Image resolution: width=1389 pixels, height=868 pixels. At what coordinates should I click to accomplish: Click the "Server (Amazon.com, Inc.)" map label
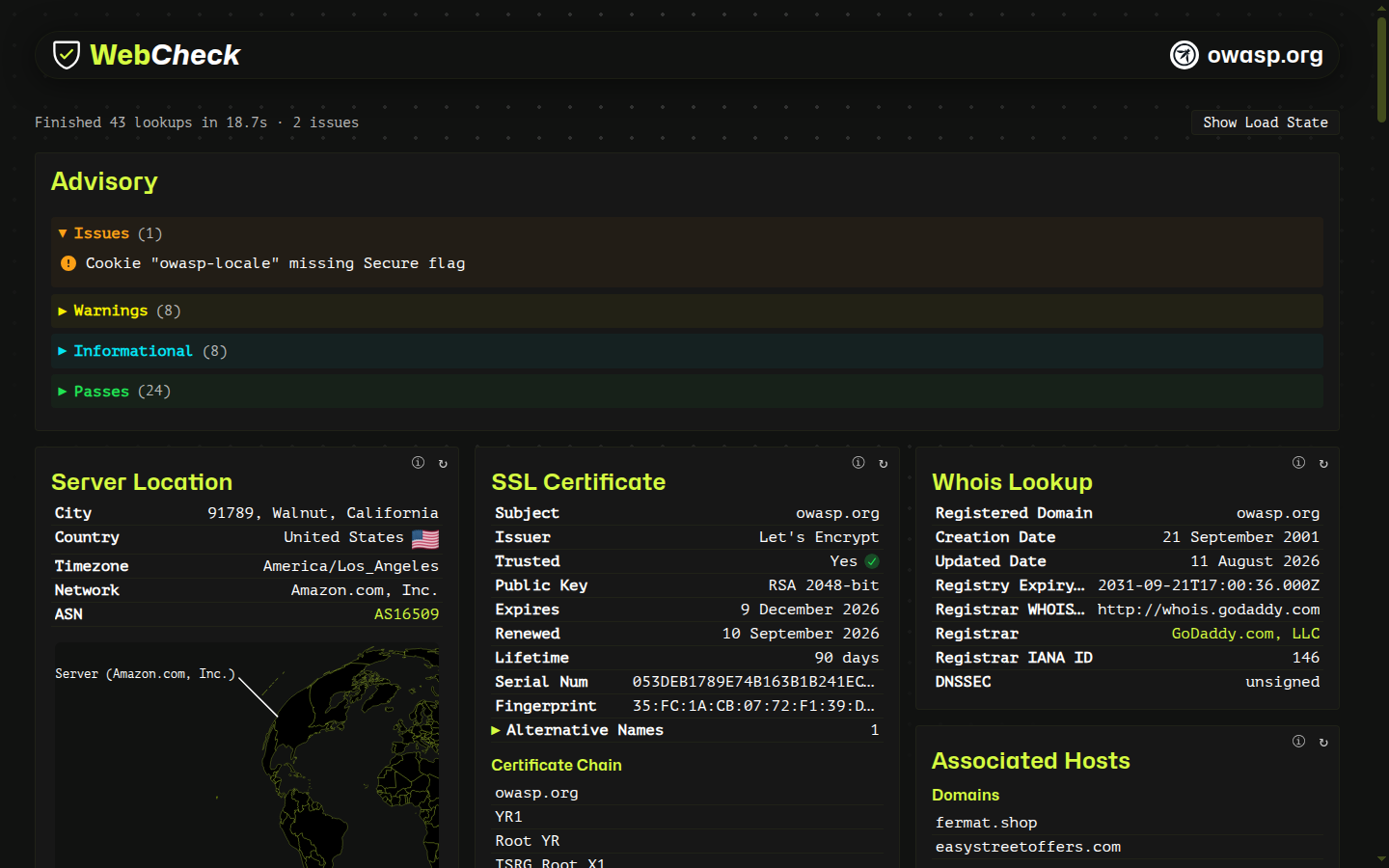[x=145, y=674]
